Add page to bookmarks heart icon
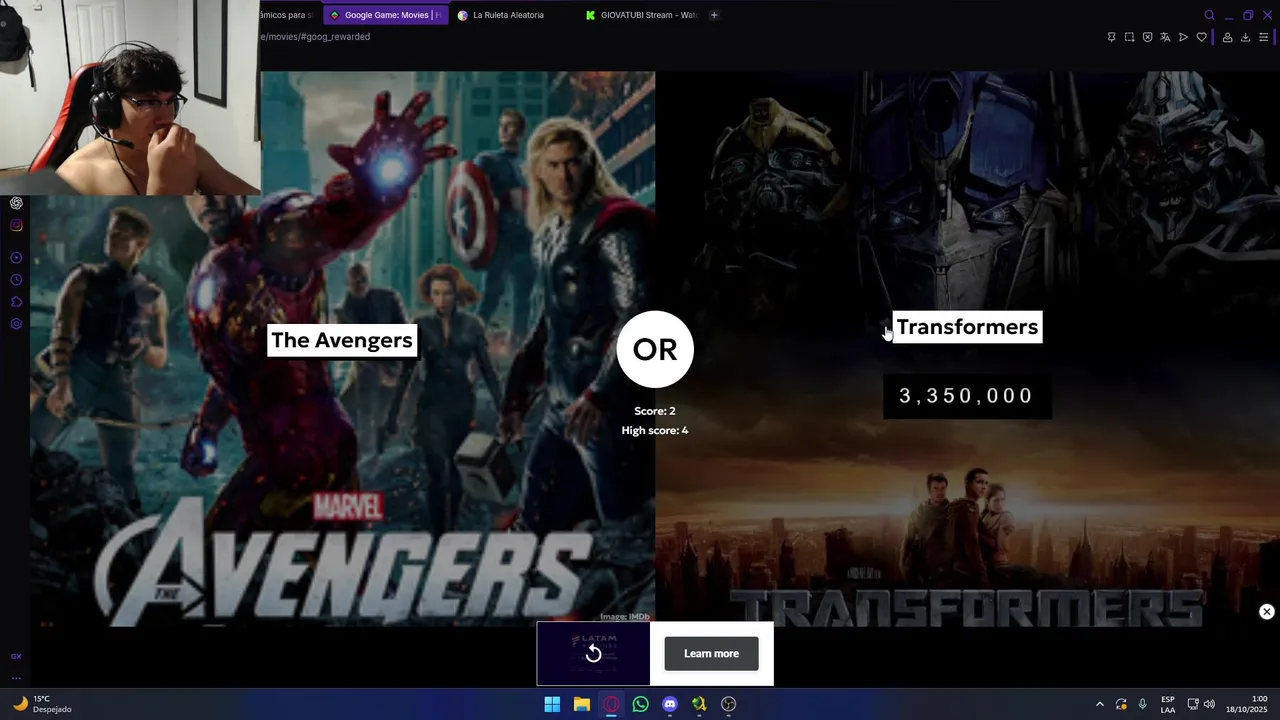 [1201, 37]
